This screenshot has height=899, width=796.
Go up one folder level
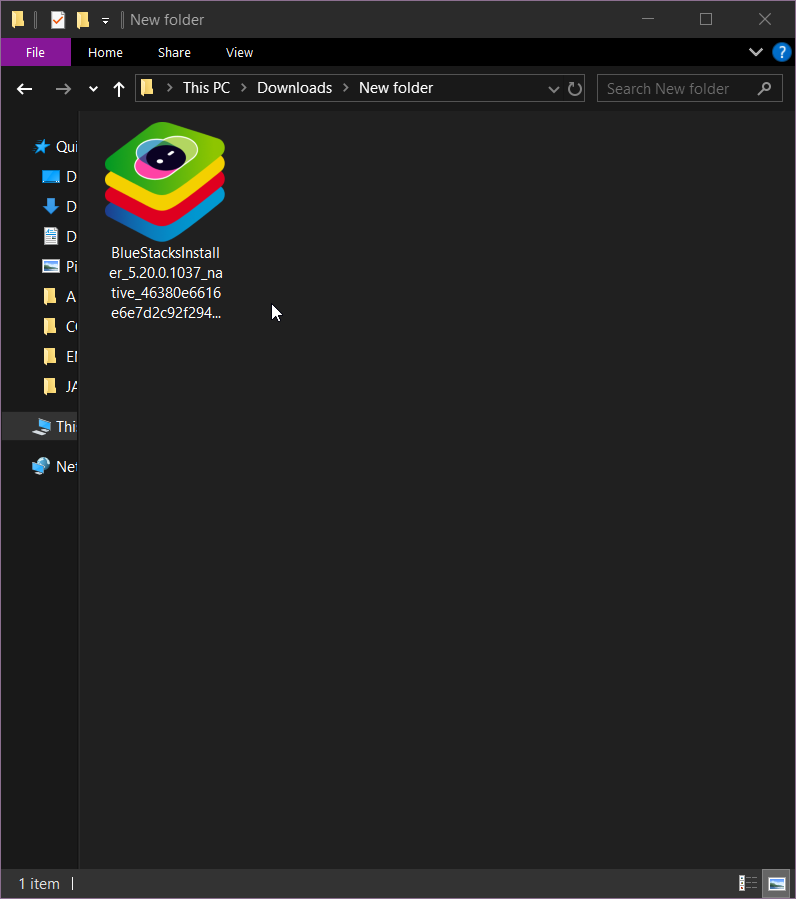[119, 89]
